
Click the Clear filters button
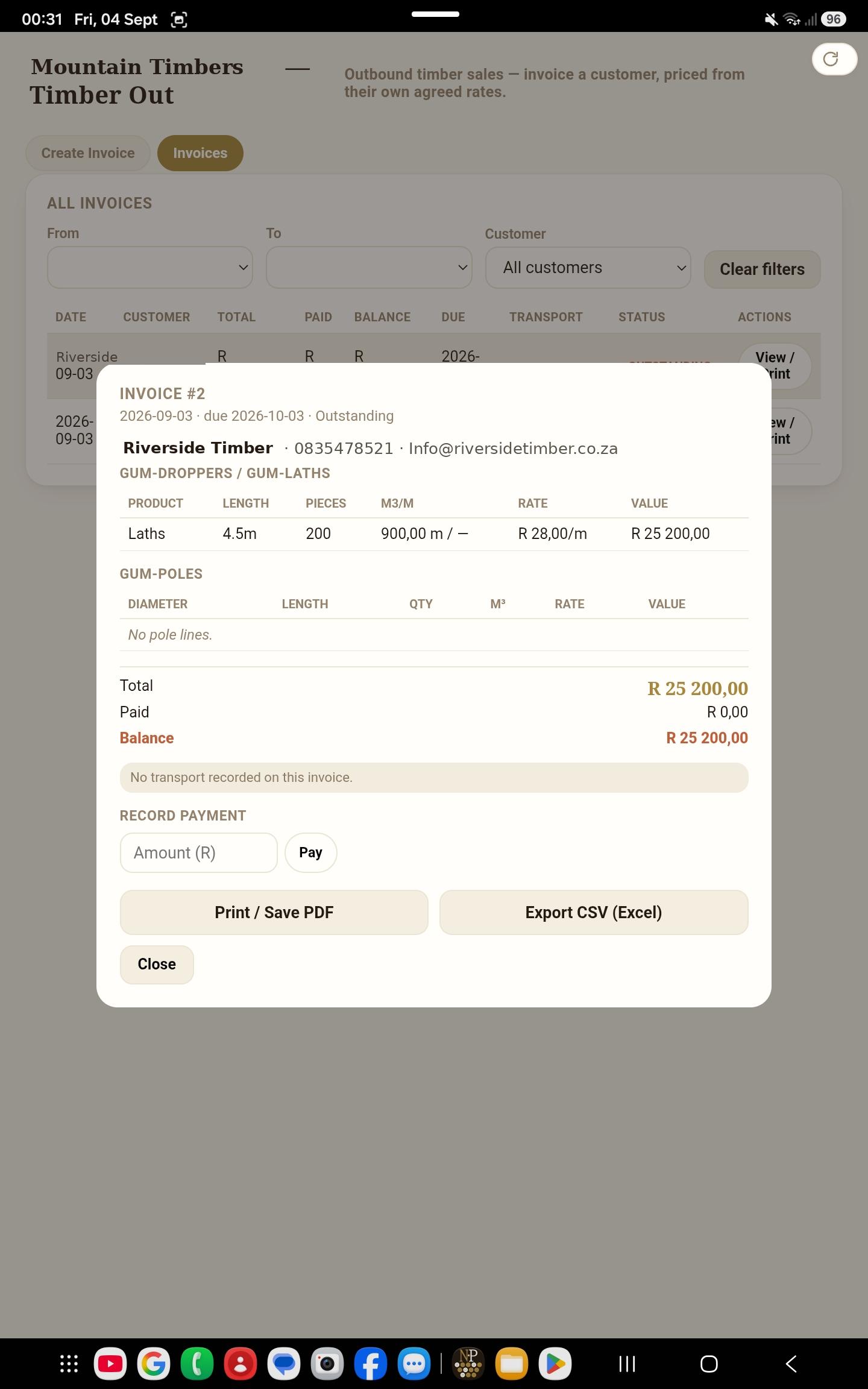tap(762, 269)
